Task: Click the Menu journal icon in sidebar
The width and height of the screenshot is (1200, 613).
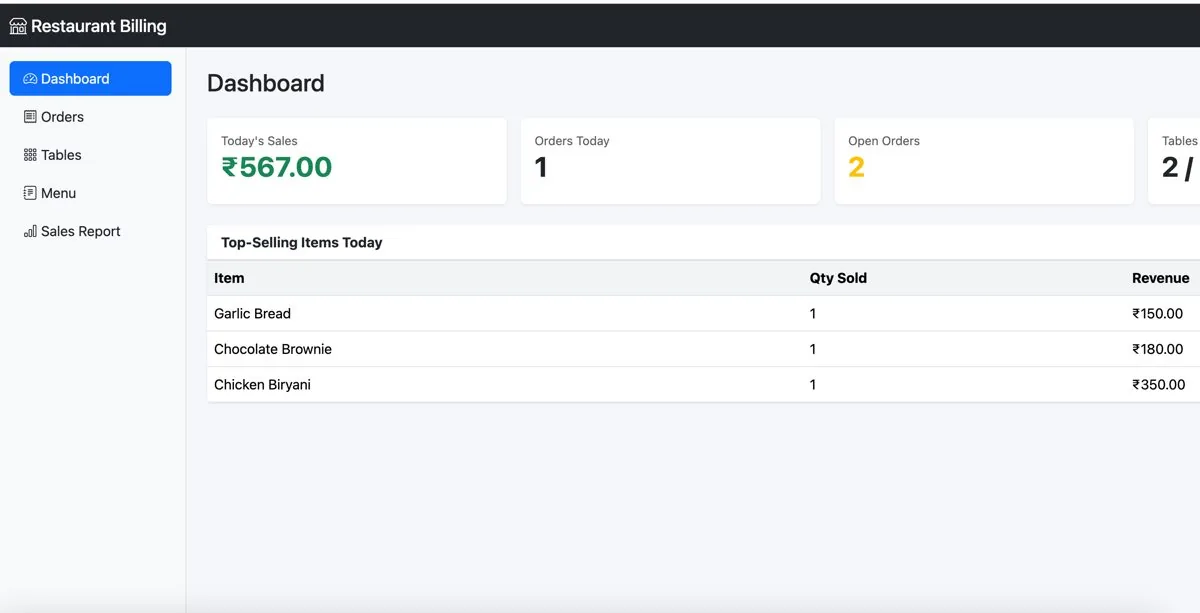Action: (x=30, y=193)
